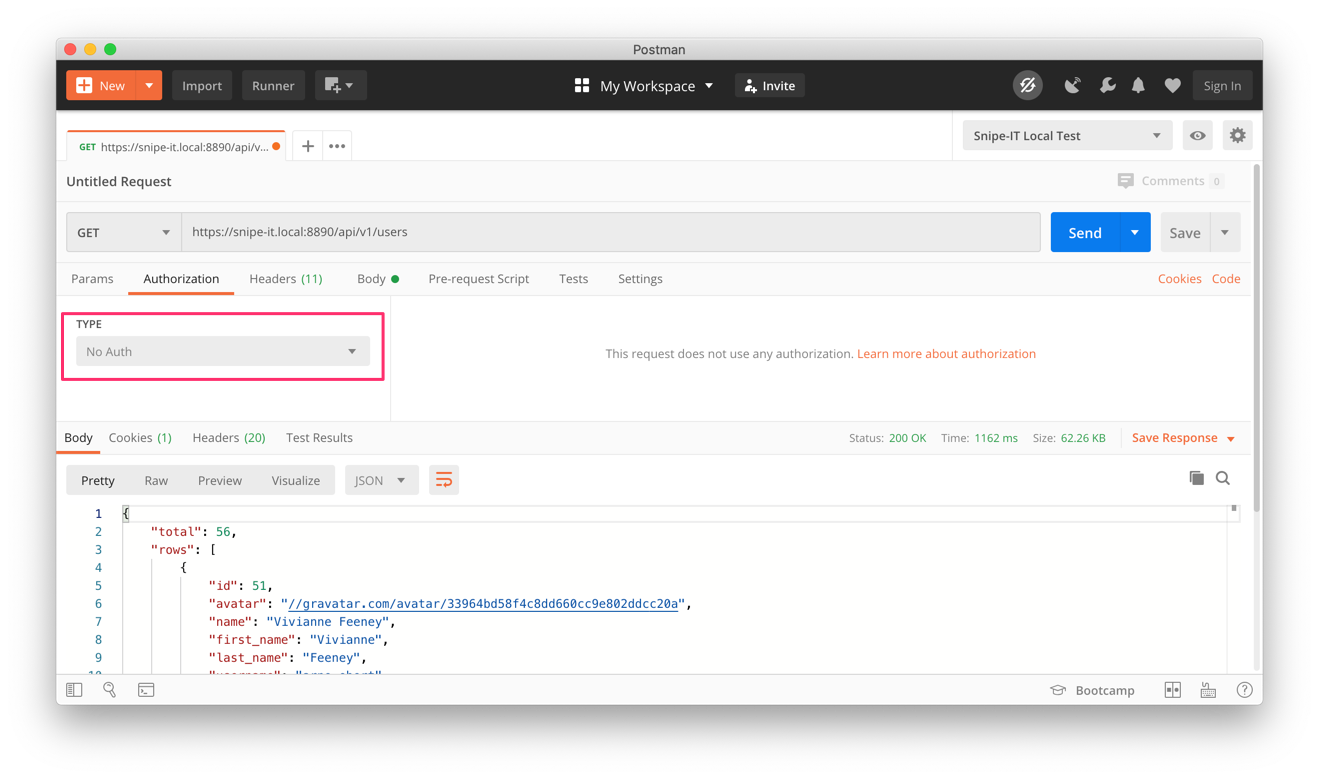This screenshot has height=779, width=1319.
Task: Switch to the Params tab
Action: coord(92,279)
